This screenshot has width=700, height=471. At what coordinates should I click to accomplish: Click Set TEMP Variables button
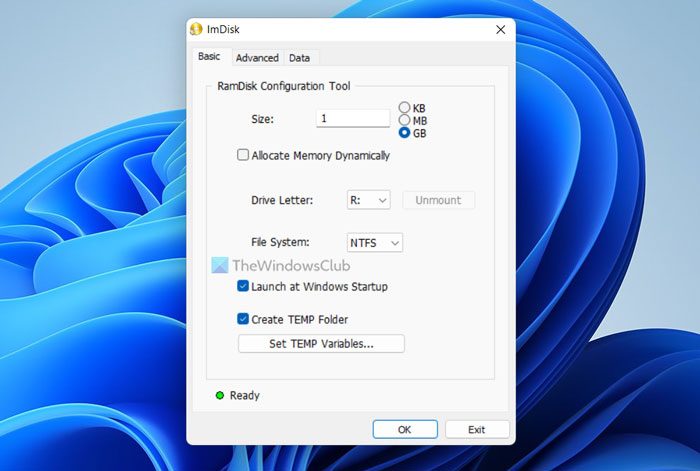[x=321, y=344]
